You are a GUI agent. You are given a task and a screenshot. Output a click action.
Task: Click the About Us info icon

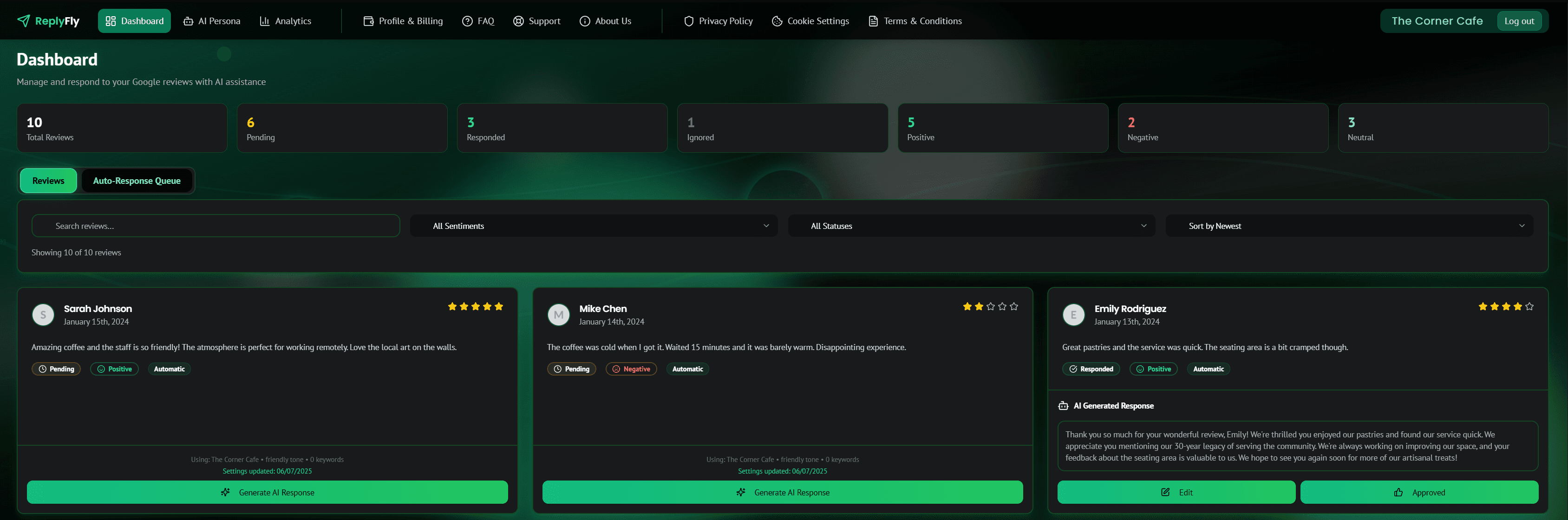click(x=584, y=21)
